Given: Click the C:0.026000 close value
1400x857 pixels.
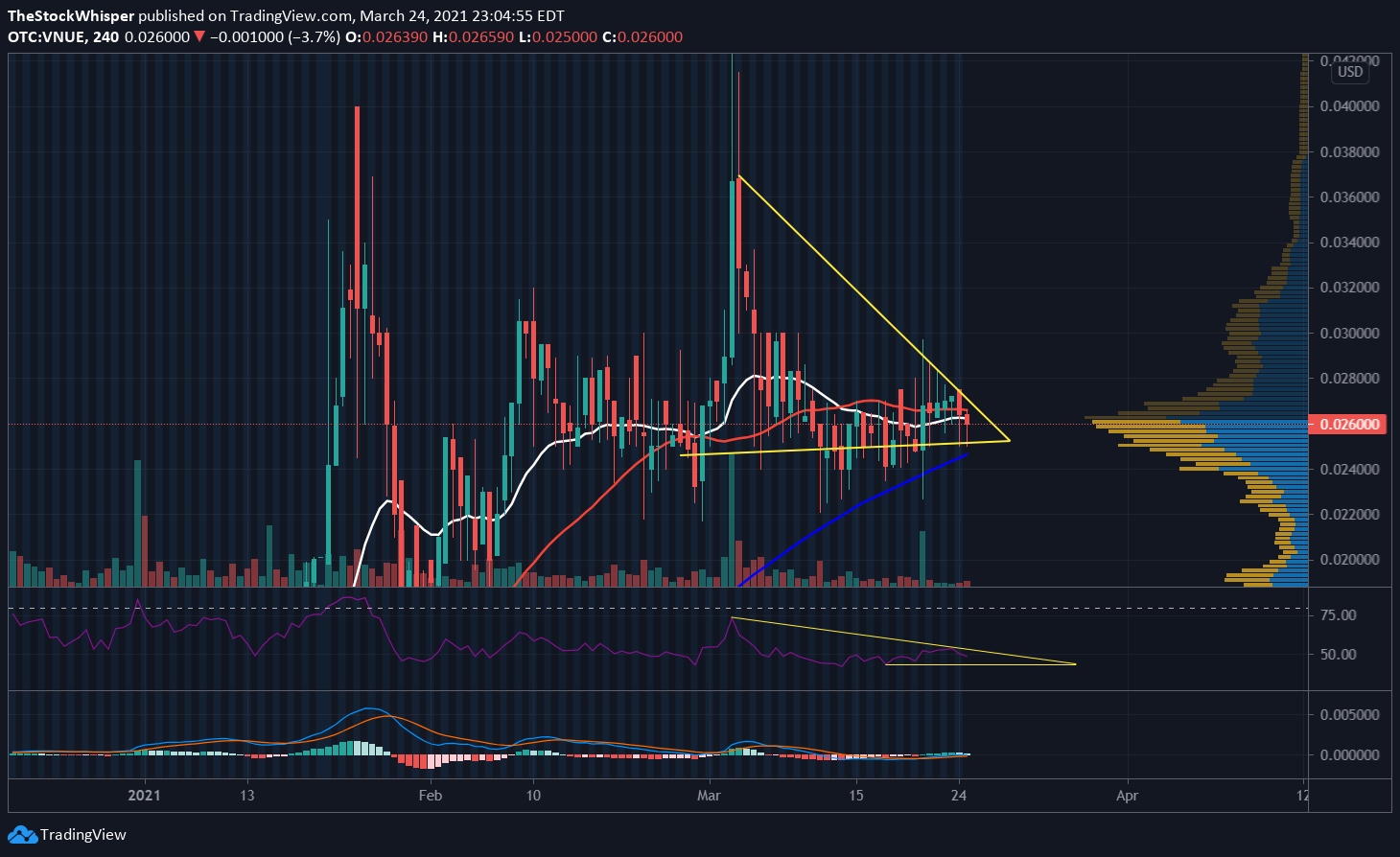Looking at the screenshot, I should [642, 37].
